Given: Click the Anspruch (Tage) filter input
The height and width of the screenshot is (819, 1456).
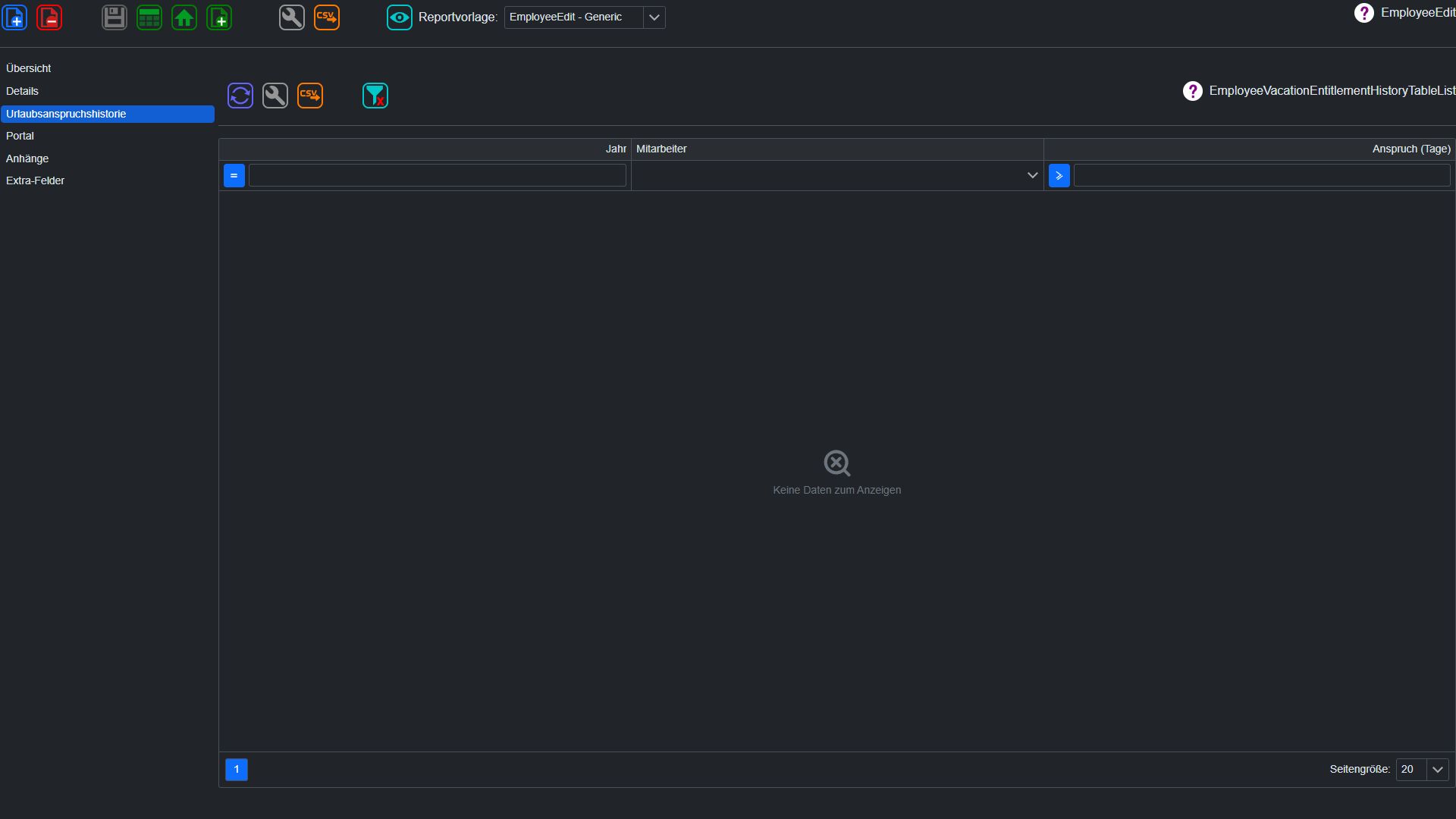Looking at the screenshot, I should click(x=1262, y=176).
